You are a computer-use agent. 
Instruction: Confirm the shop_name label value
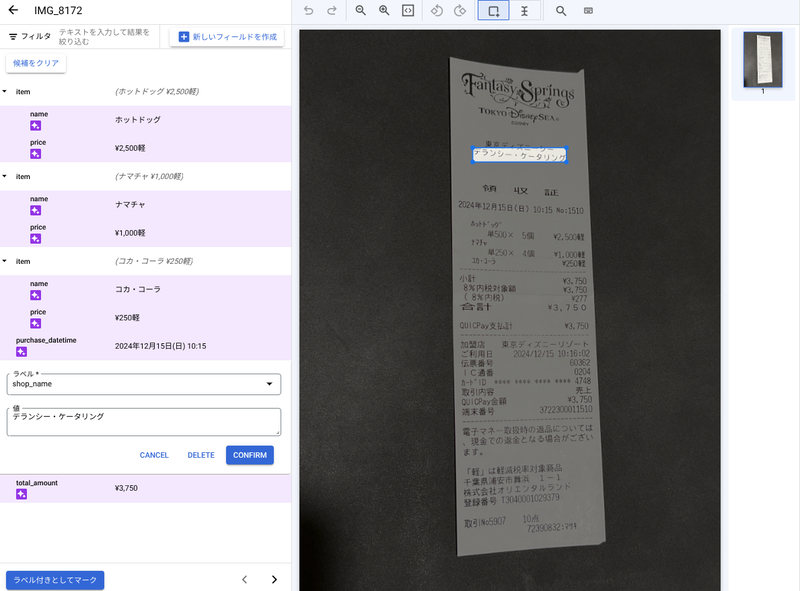(250, 455)
